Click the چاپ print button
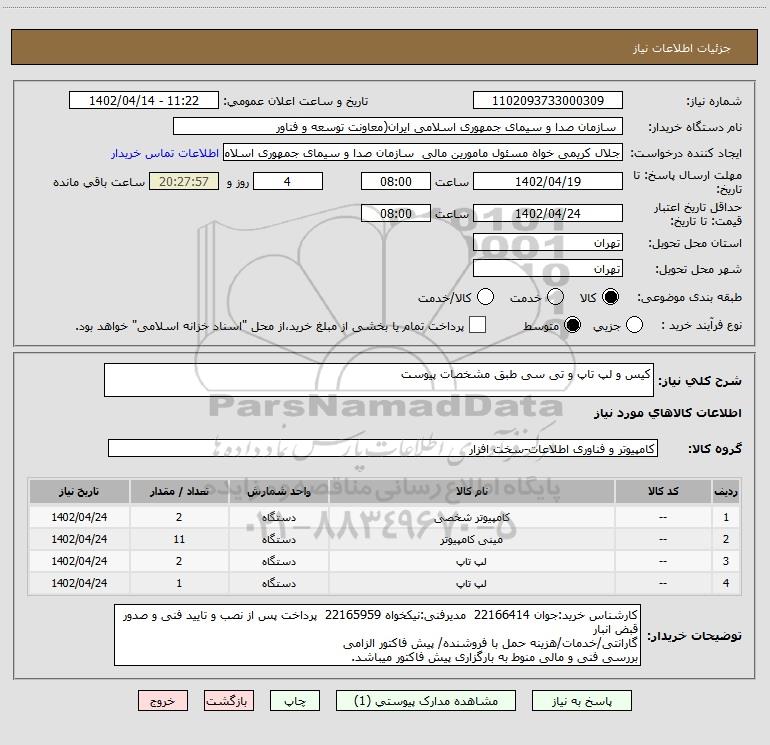Viewport: 770px width, 745px height. pos(295,701)
